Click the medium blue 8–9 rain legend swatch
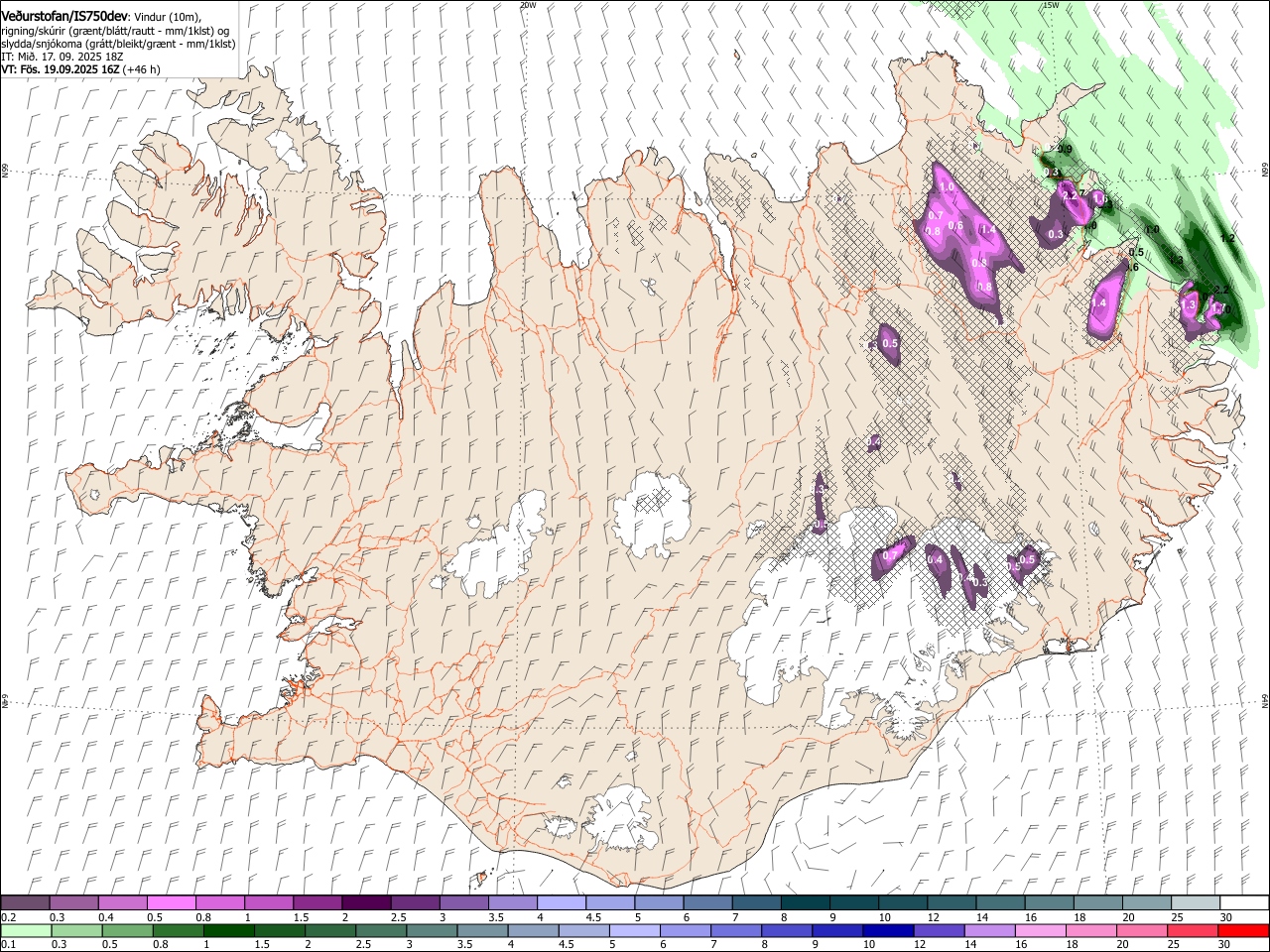This screenshot has width=1270, height=952. pyautogui.click(x=787, y=930)
